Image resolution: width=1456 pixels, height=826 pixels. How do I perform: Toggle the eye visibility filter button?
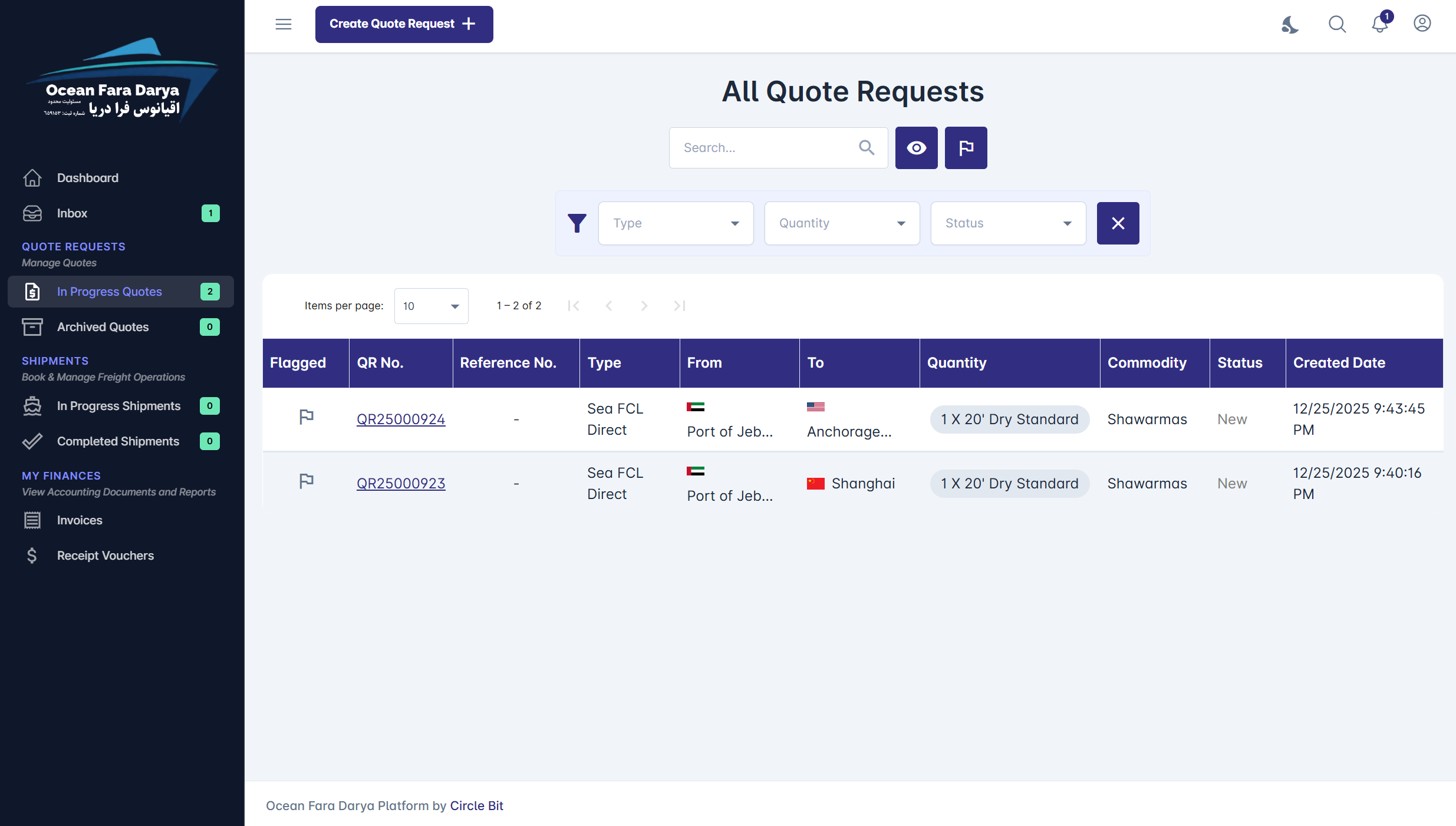tap(916, 148)
